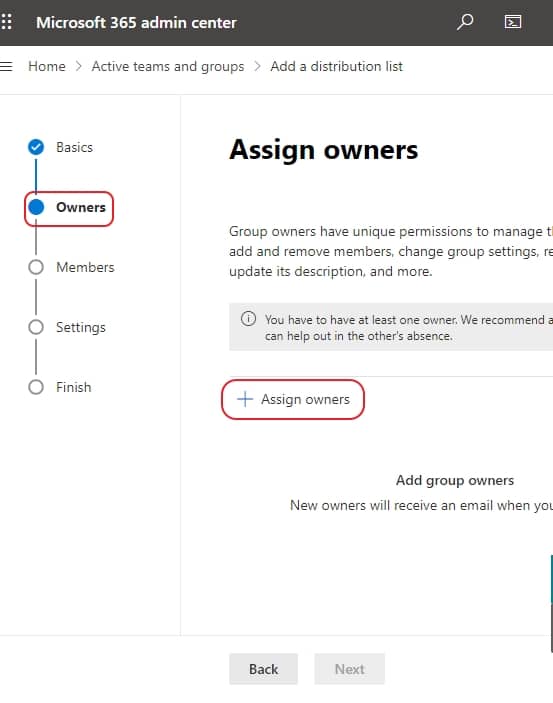
Task: Go to Home breadcrumb
Action: coord(47,66)
